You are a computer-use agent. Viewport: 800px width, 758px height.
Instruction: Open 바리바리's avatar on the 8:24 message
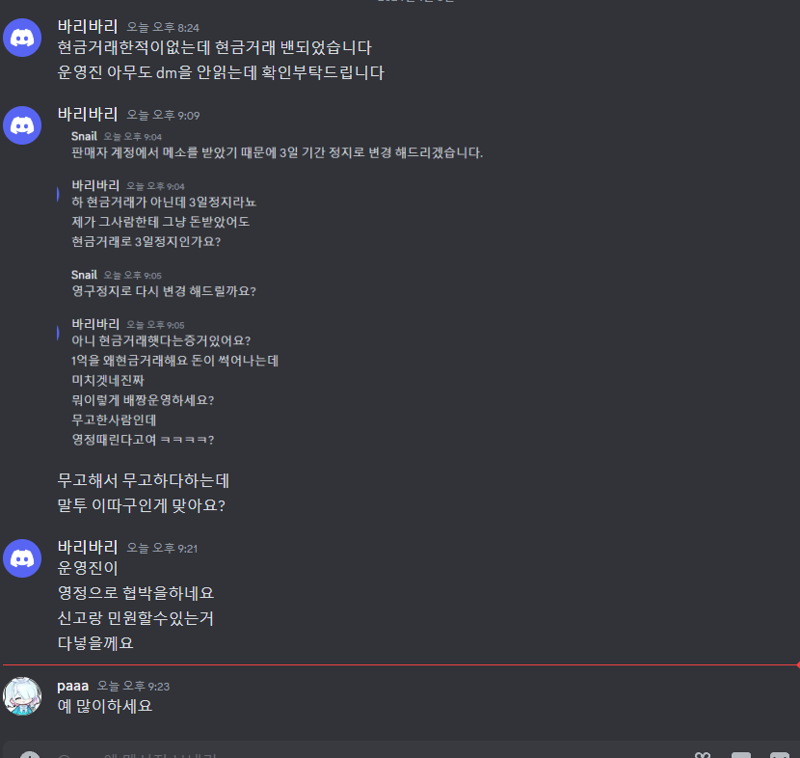22,38
